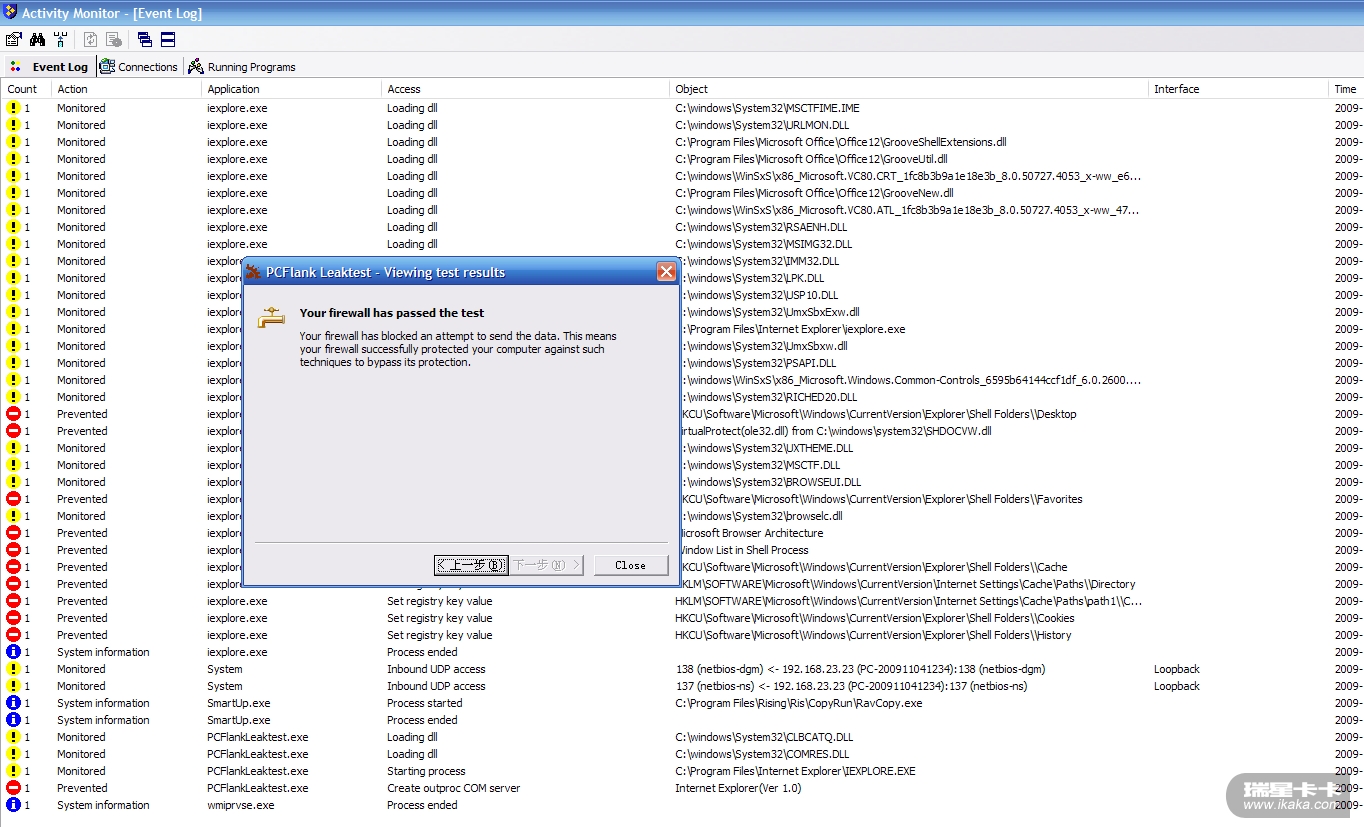
Task: Open the Connections tab
Action: point(139,67)
